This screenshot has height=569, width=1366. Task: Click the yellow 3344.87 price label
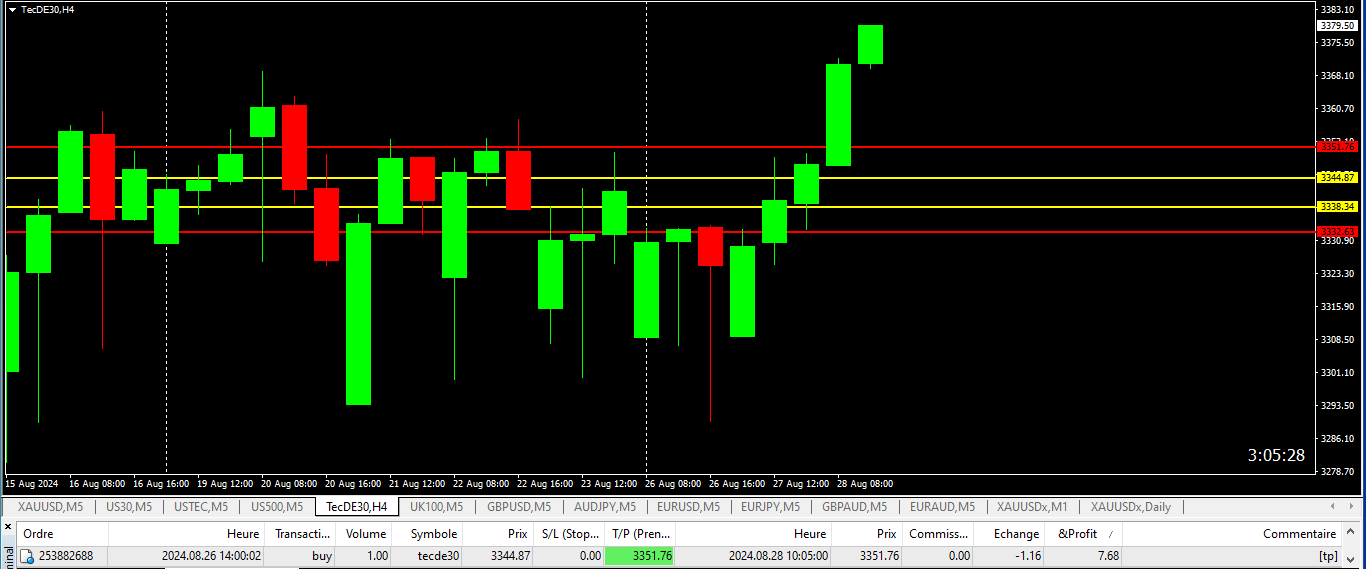coord(1337,177)
